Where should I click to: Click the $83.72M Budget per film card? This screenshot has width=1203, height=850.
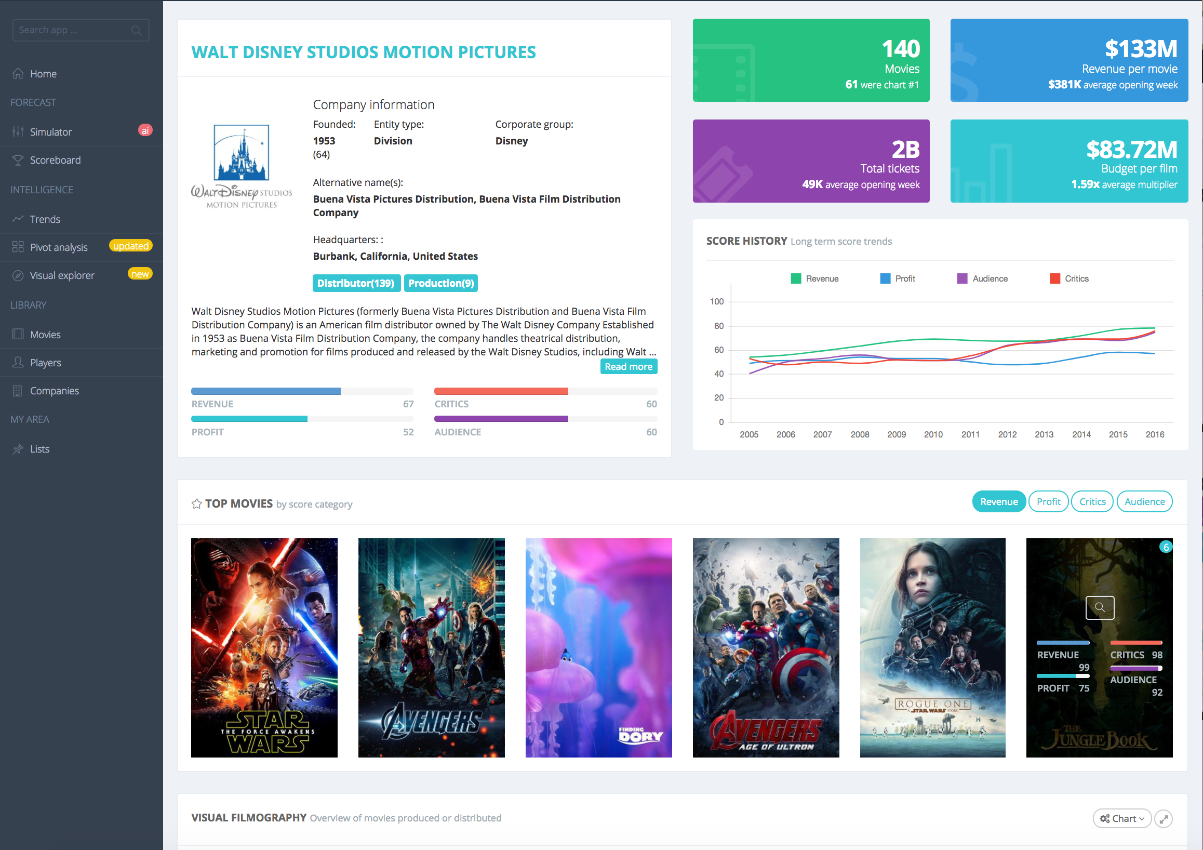point(1069,161)
